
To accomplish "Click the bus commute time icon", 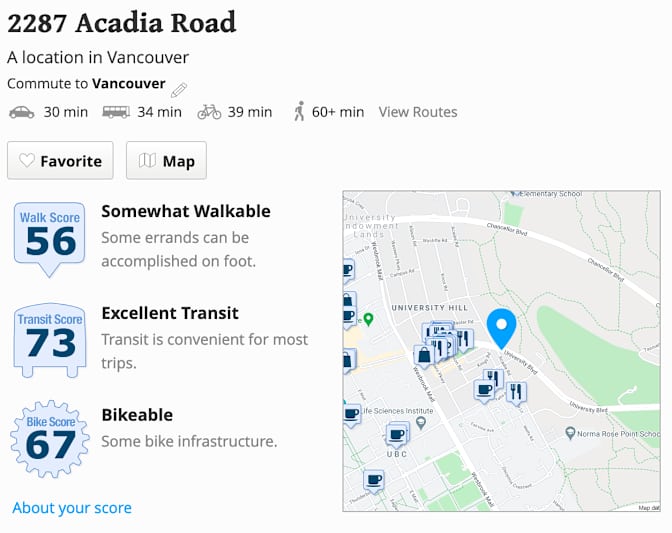I will tap(116, 112).
